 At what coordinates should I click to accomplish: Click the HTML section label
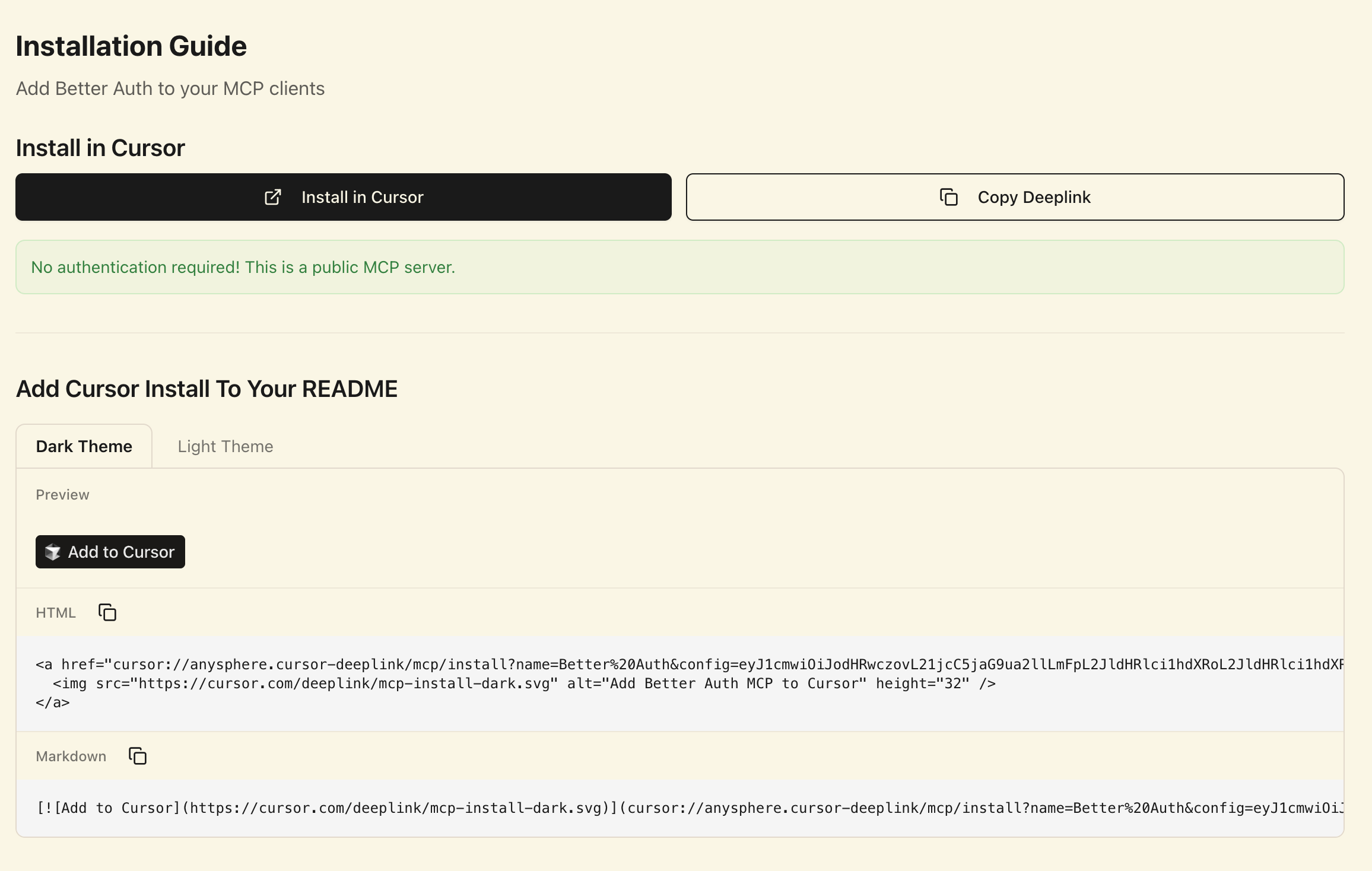(56, 613)
